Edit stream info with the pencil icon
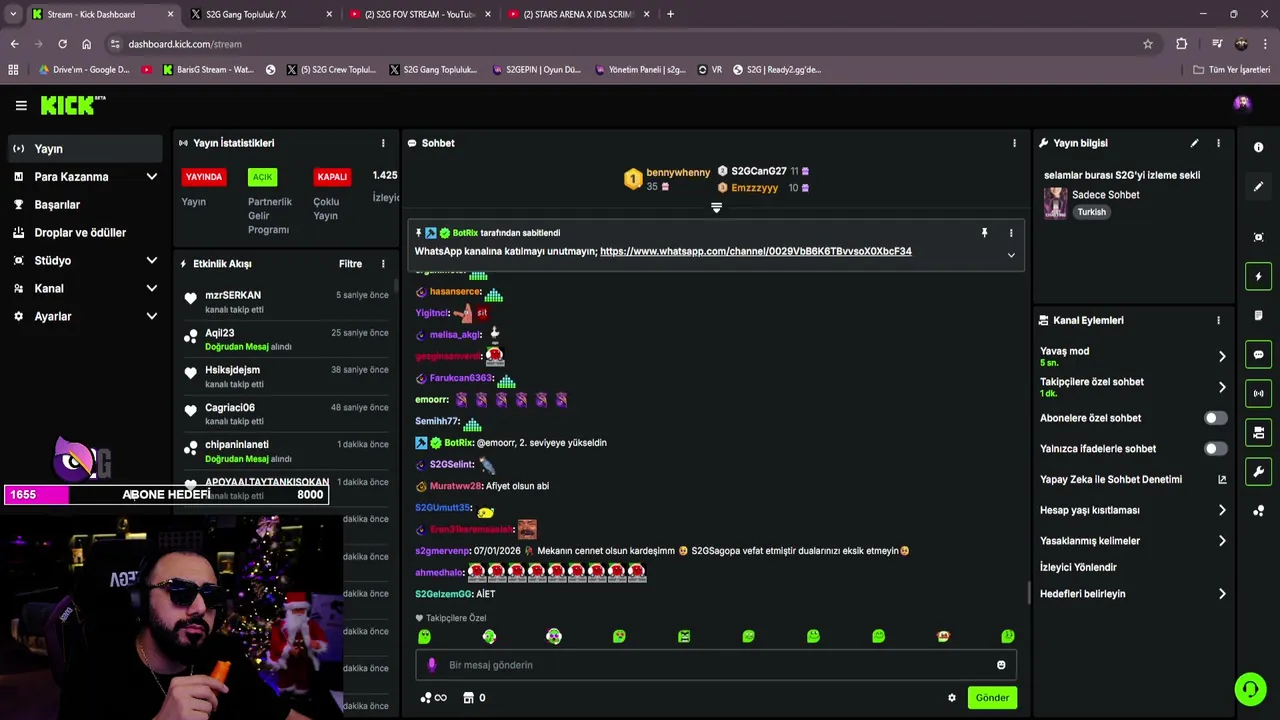The width and height of the screenshot is (1280, 720). click(1194, 143)
